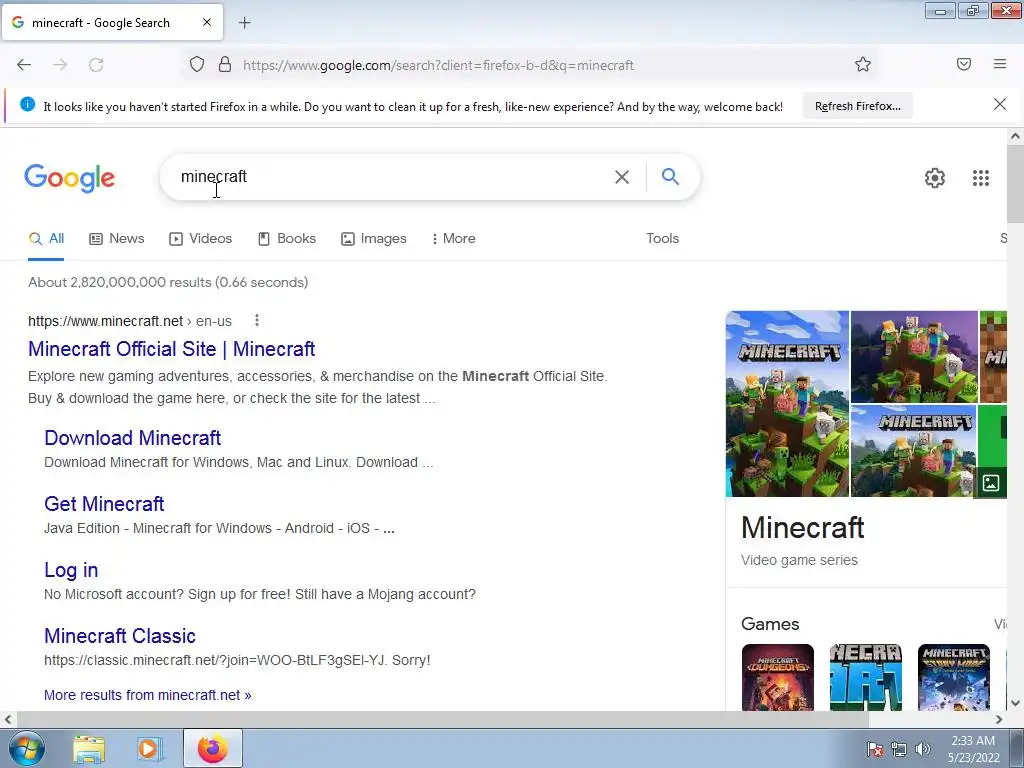Viewport: 1024px width, 768px height.
Task: Open the large Minecraft cover image
Action: click(787, 404)
